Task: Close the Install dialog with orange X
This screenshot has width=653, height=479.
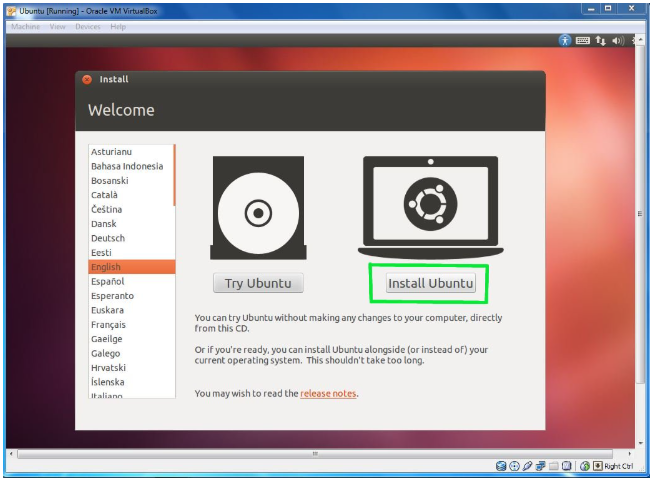Action: pos(87,79)
